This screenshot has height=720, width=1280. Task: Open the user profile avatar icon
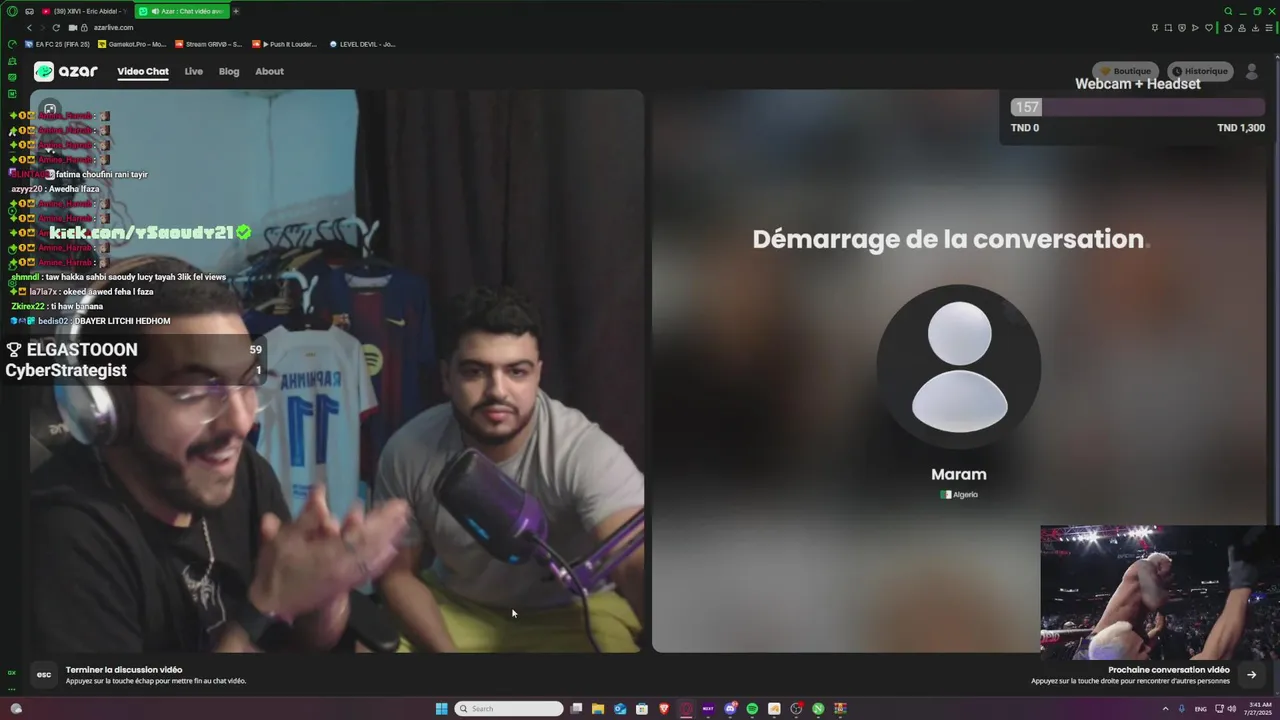[x=1252, y=71]
